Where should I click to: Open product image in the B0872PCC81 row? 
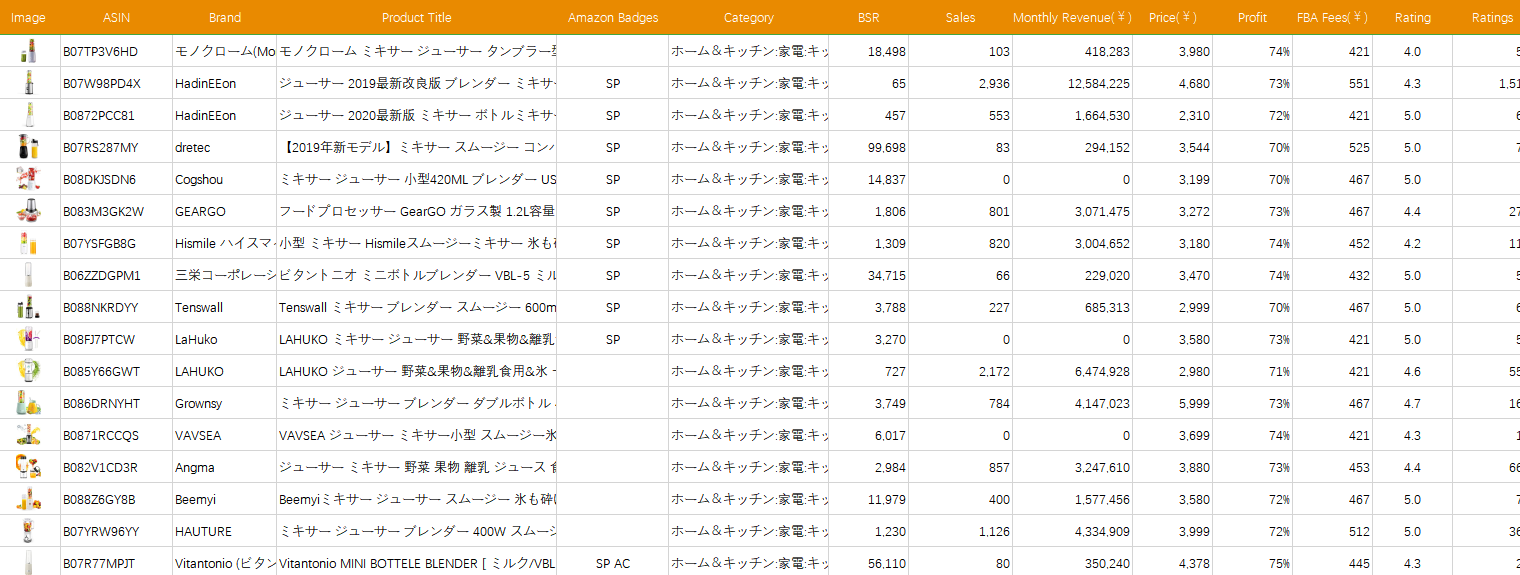[27, 115]
